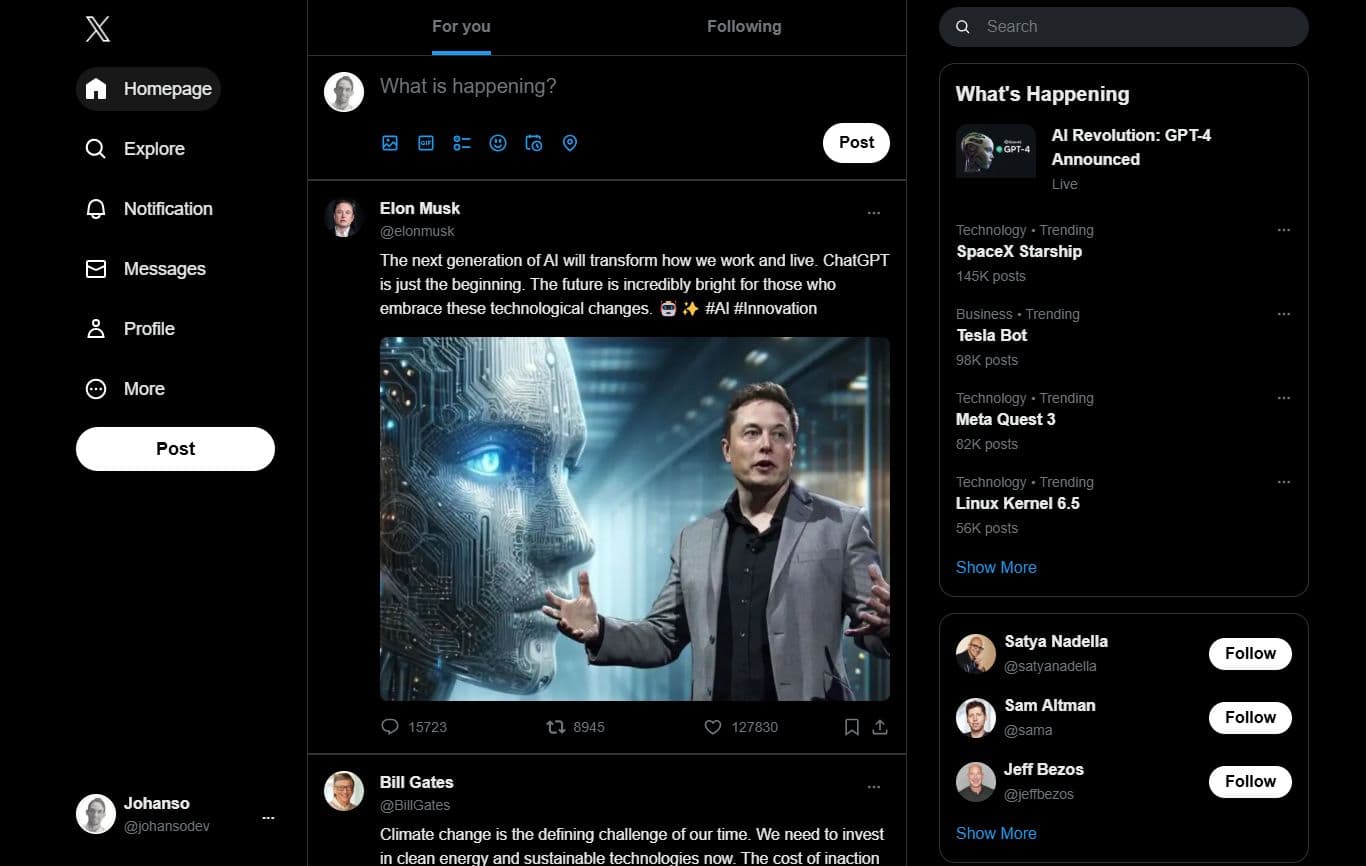Add an image to the post

(390, 143)
